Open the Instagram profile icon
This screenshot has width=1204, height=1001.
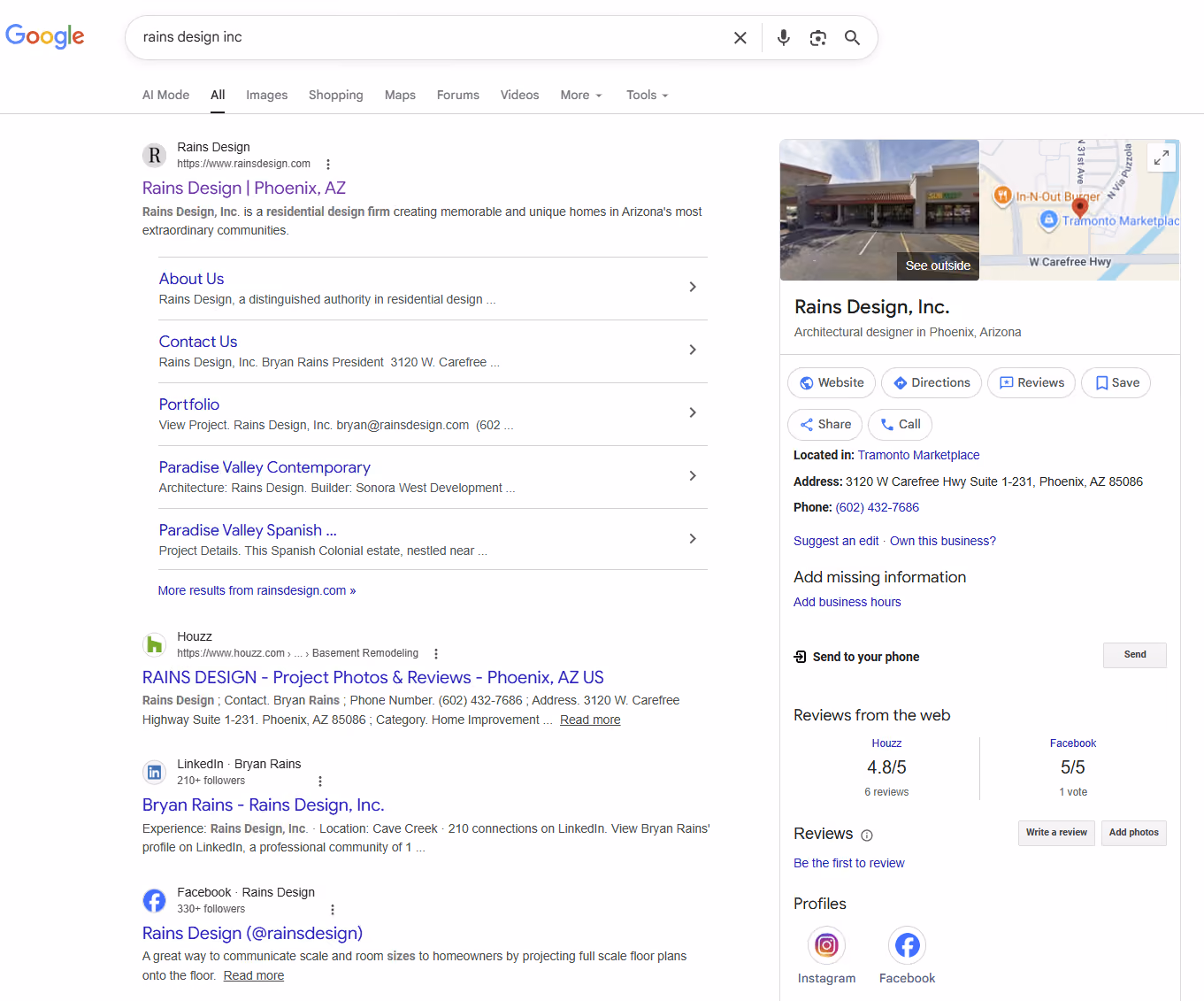(826, 945)
